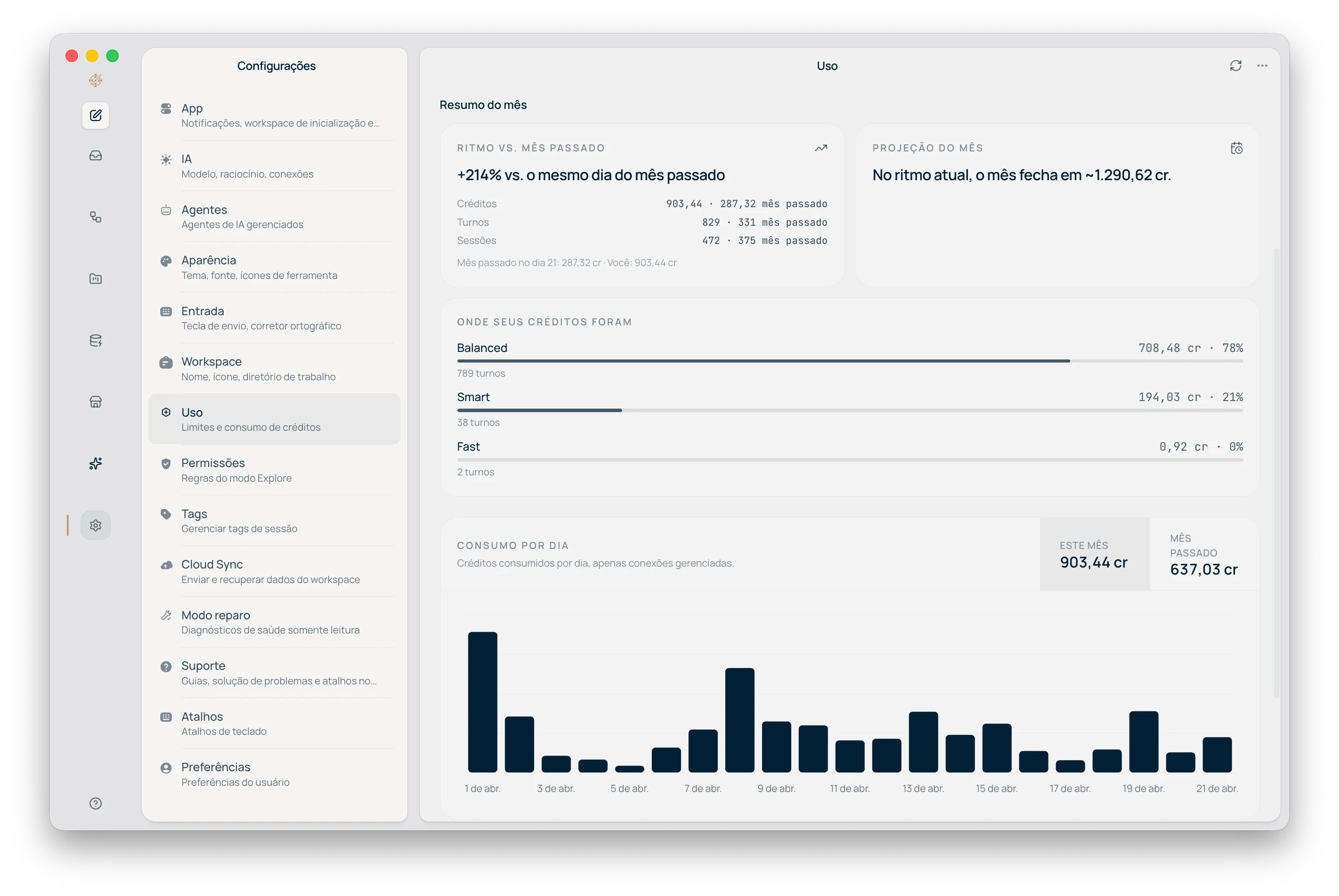Click the calendar clock icon in Projeção card
This screenshot has height=896, width=1339.
click(x=1236, y=148)
